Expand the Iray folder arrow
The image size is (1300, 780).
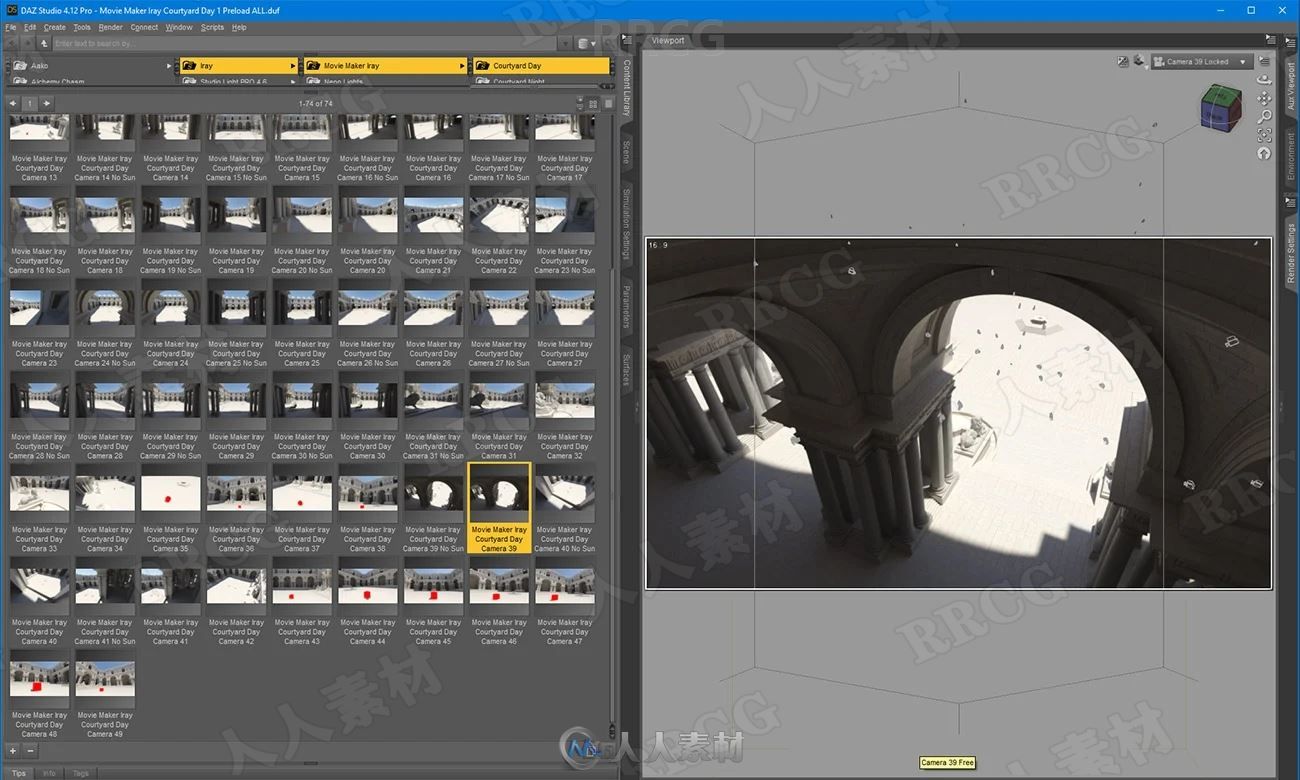click(293, 65)
